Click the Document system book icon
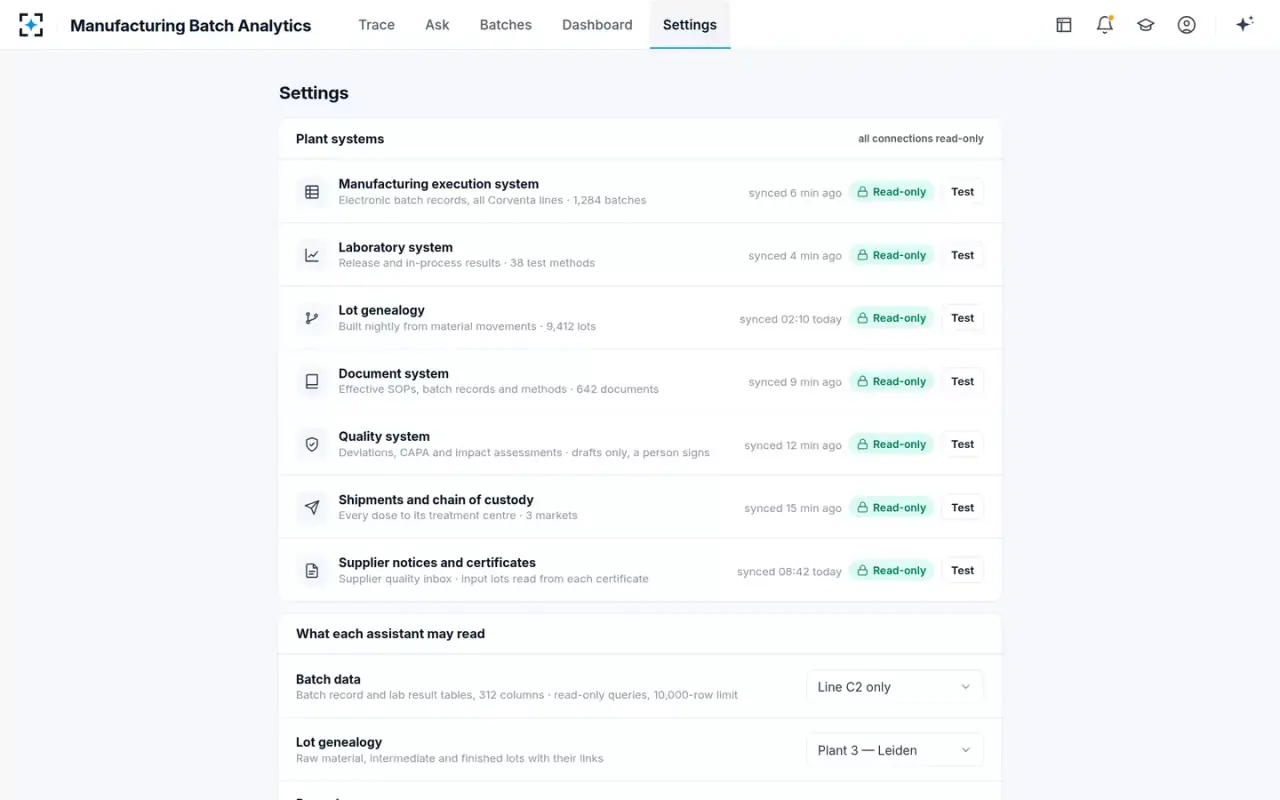 (x=312, y=381)
